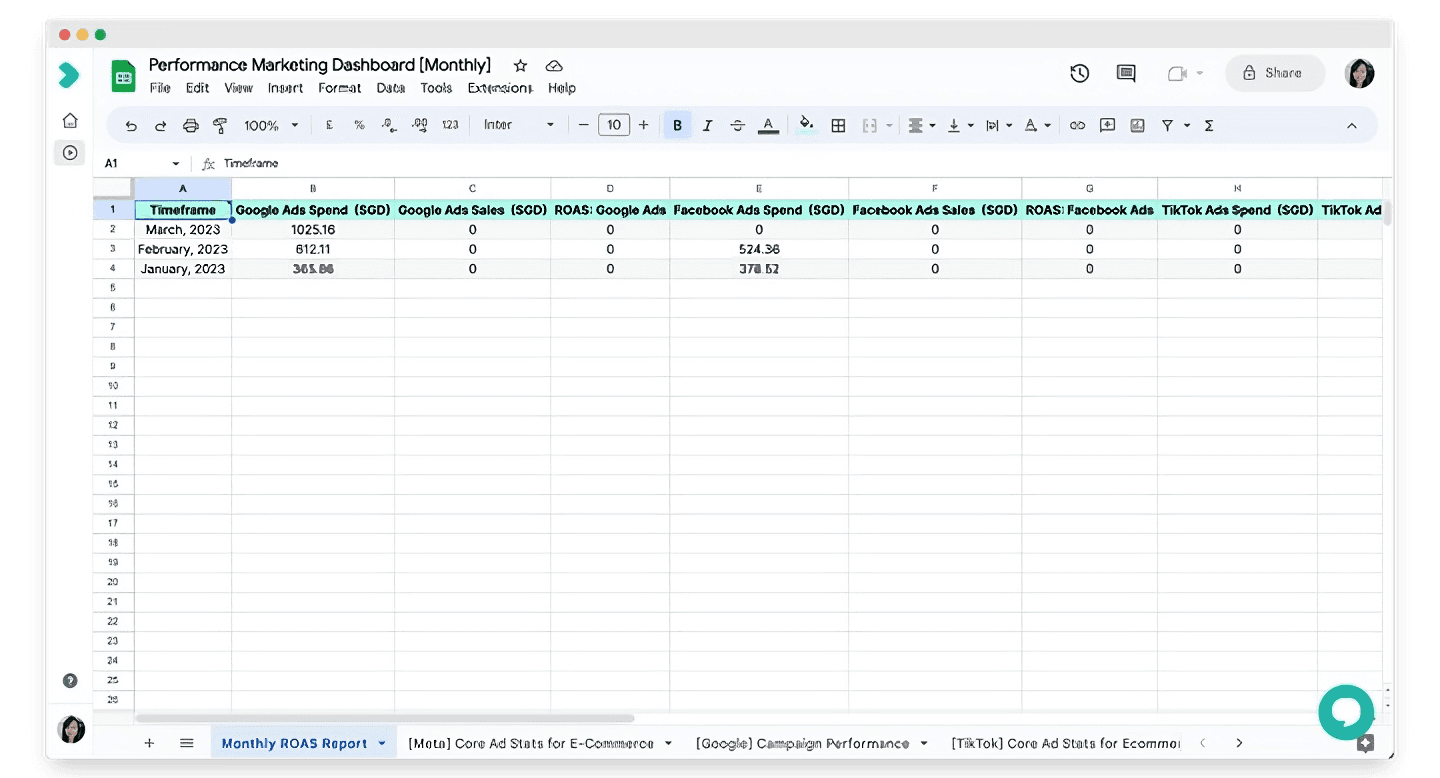Click sidebar play circle icon
The image size is (1440, 778).
(70, 153)
